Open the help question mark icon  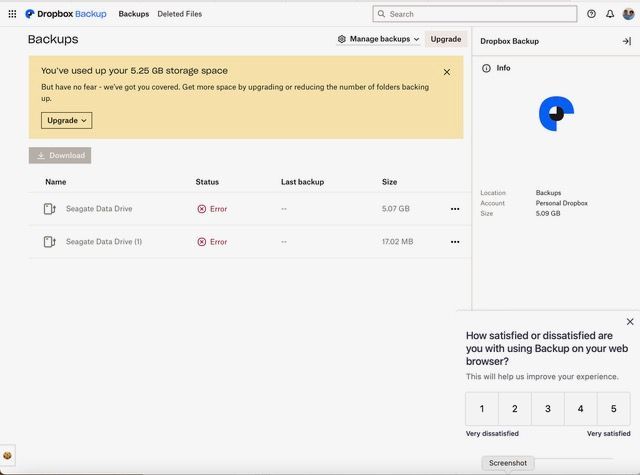(x=591, y=14)
